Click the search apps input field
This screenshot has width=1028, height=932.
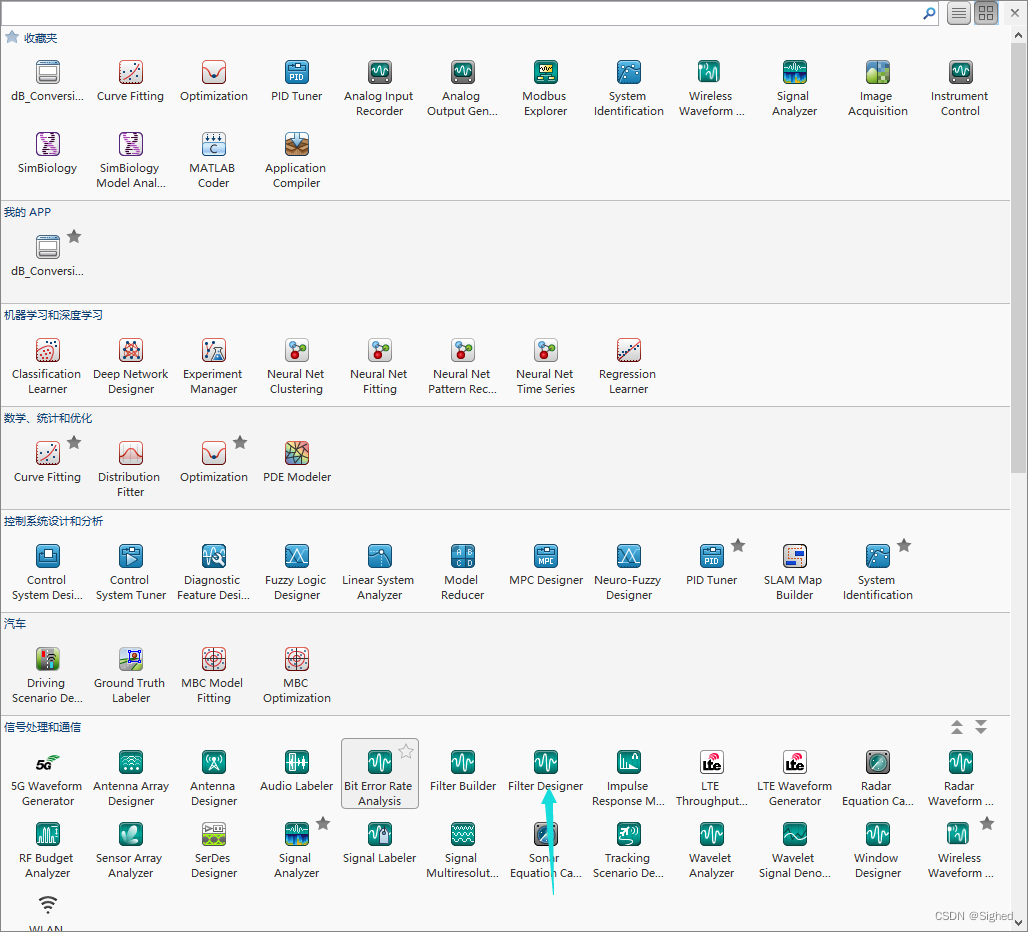pos(462,13)
